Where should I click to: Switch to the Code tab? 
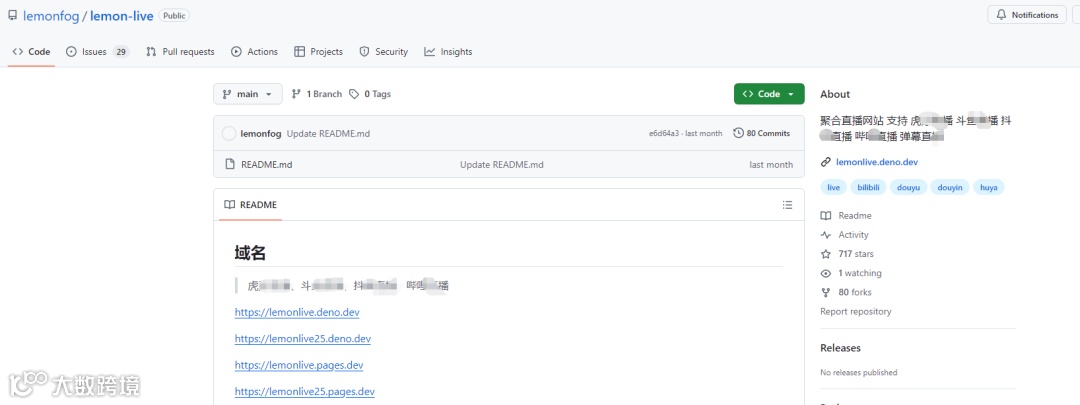tap(32, 52)
